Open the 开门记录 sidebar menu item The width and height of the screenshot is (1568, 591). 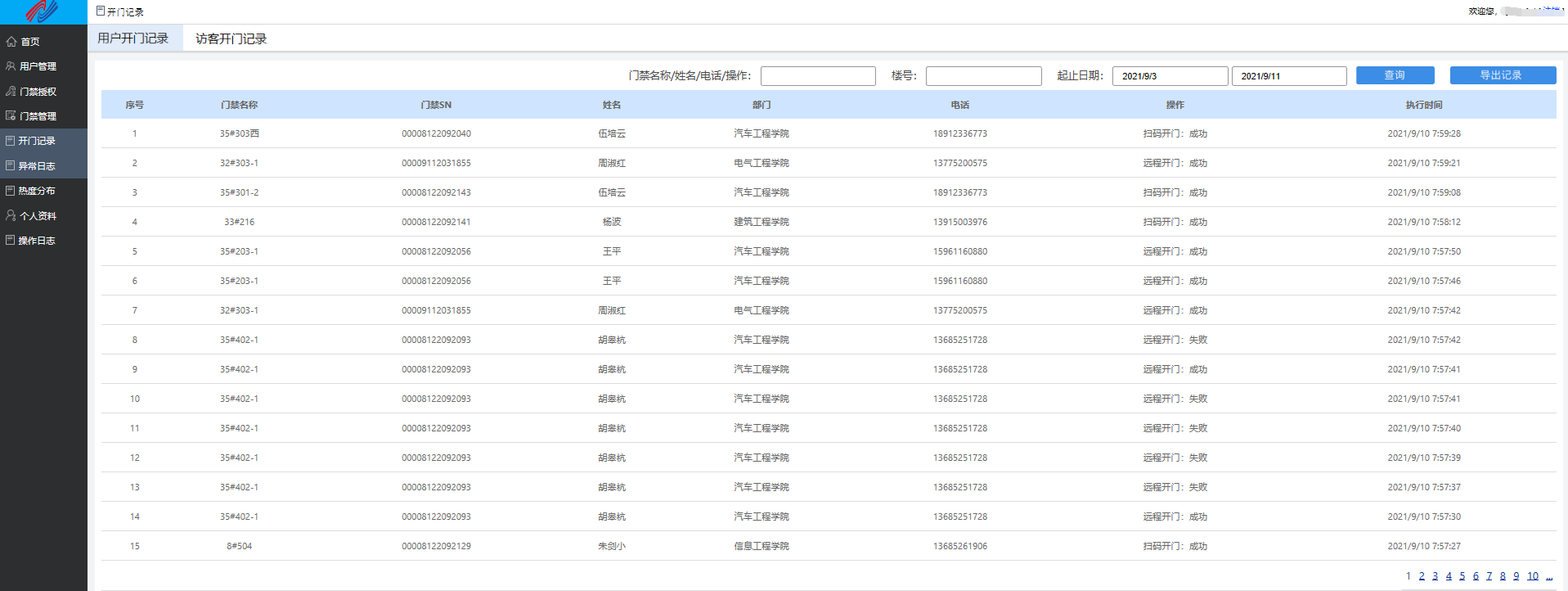point(37,141)
